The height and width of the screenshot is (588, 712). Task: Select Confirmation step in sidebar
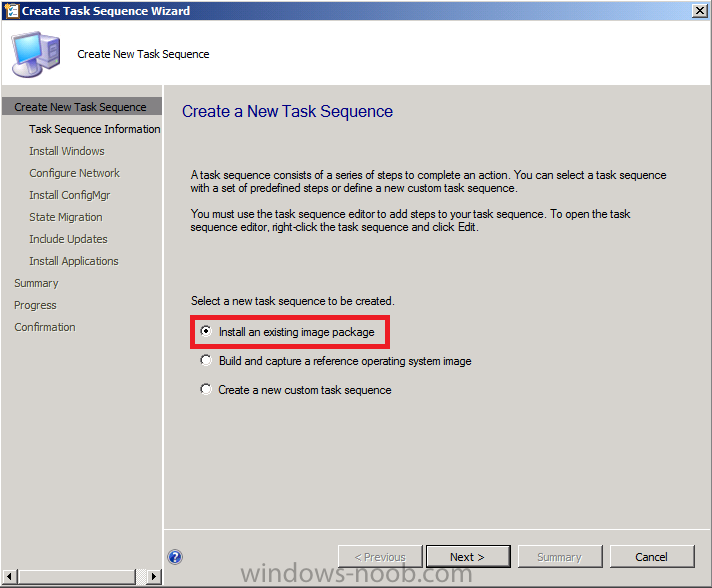click(x=44, y=327)
